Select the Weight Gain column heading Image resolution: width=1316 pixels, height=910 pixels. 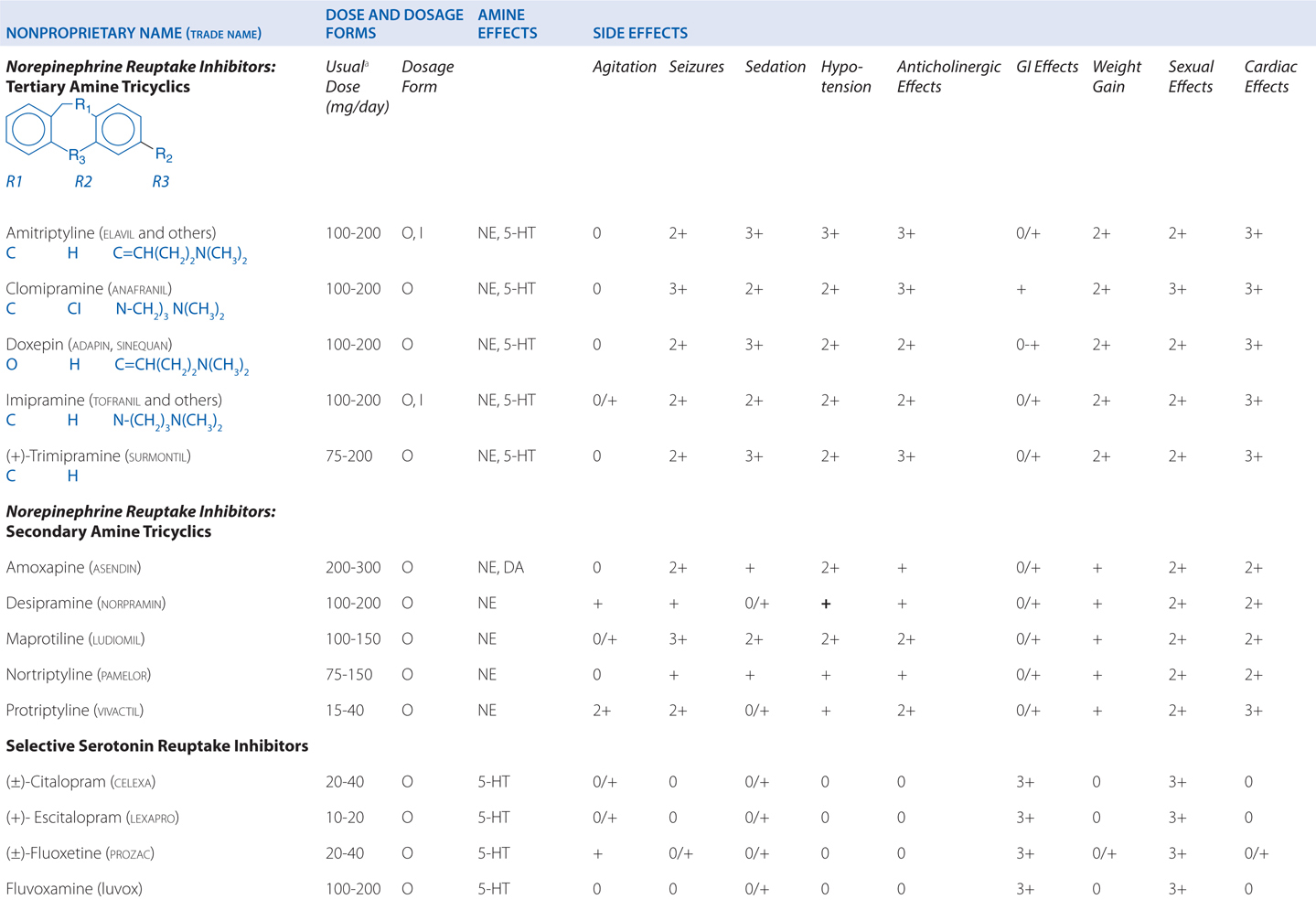[1116, 77]
